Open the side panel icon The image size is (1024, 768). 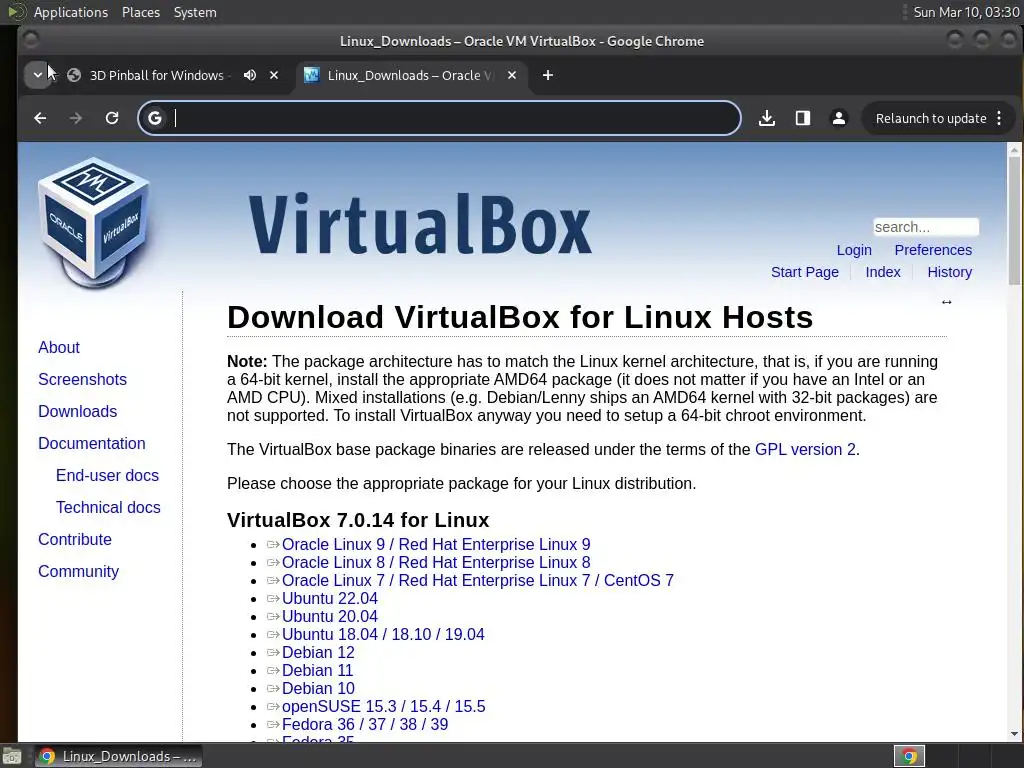(x=803, y=118)
